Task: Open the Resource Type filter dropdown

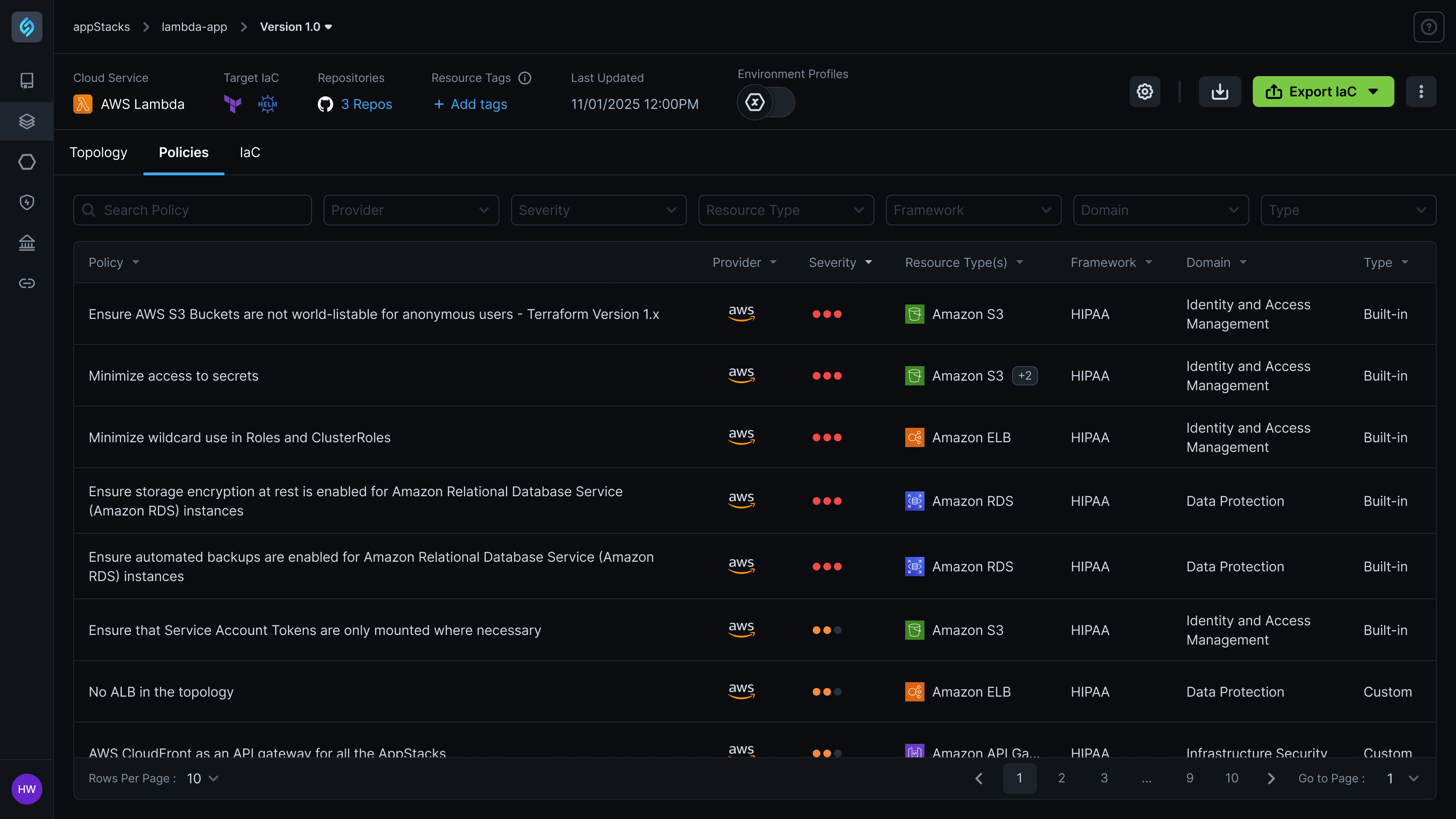Action: 786,210
